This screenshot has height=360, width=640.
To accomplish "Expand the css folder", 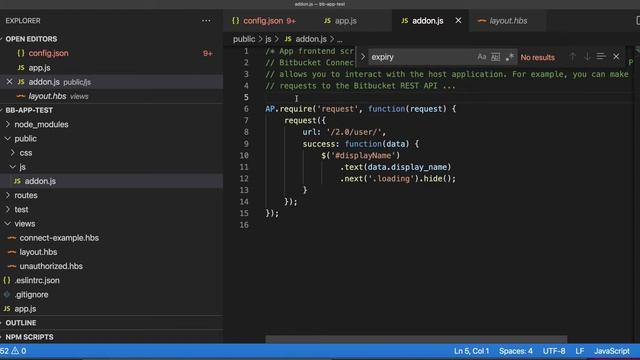I will tap(111, 153).
